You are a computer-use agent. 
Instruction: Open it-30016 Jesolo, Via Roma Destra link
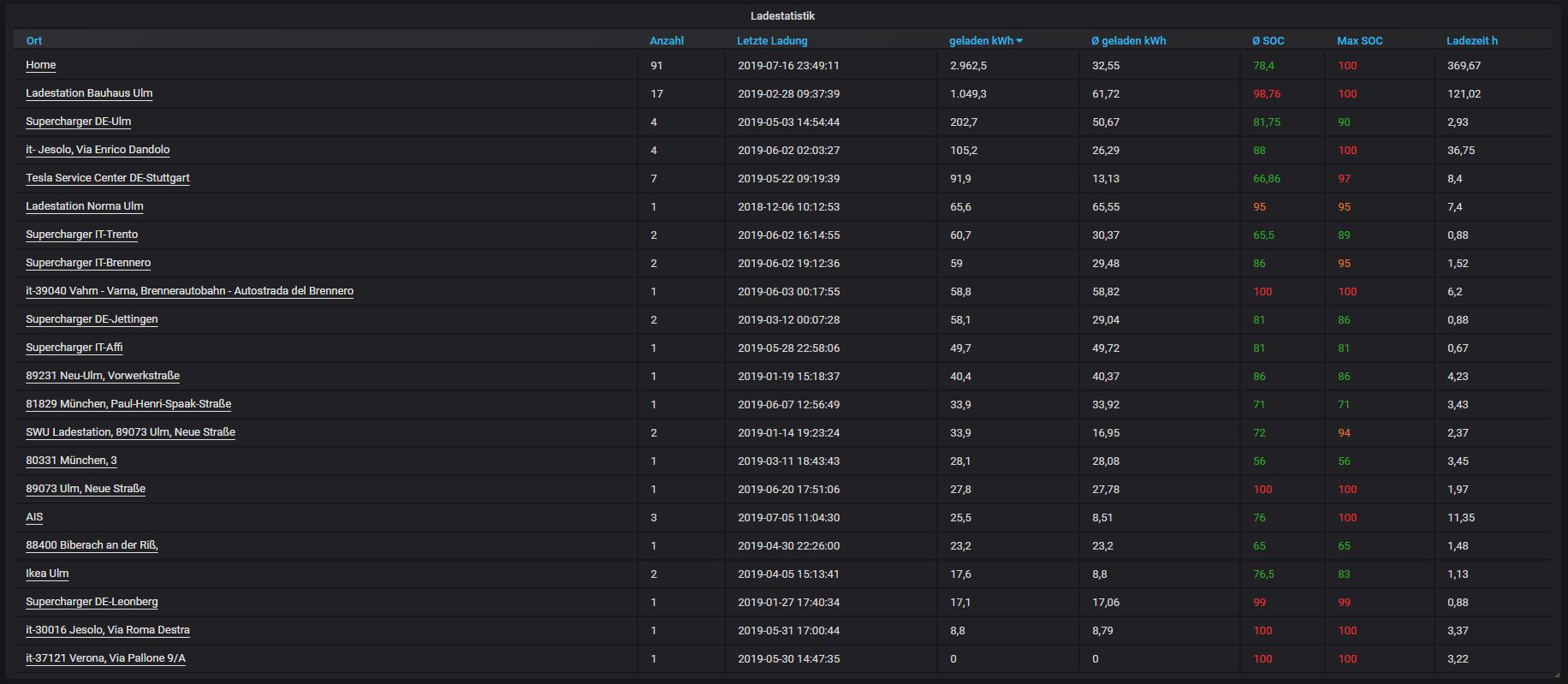(108, 630)
